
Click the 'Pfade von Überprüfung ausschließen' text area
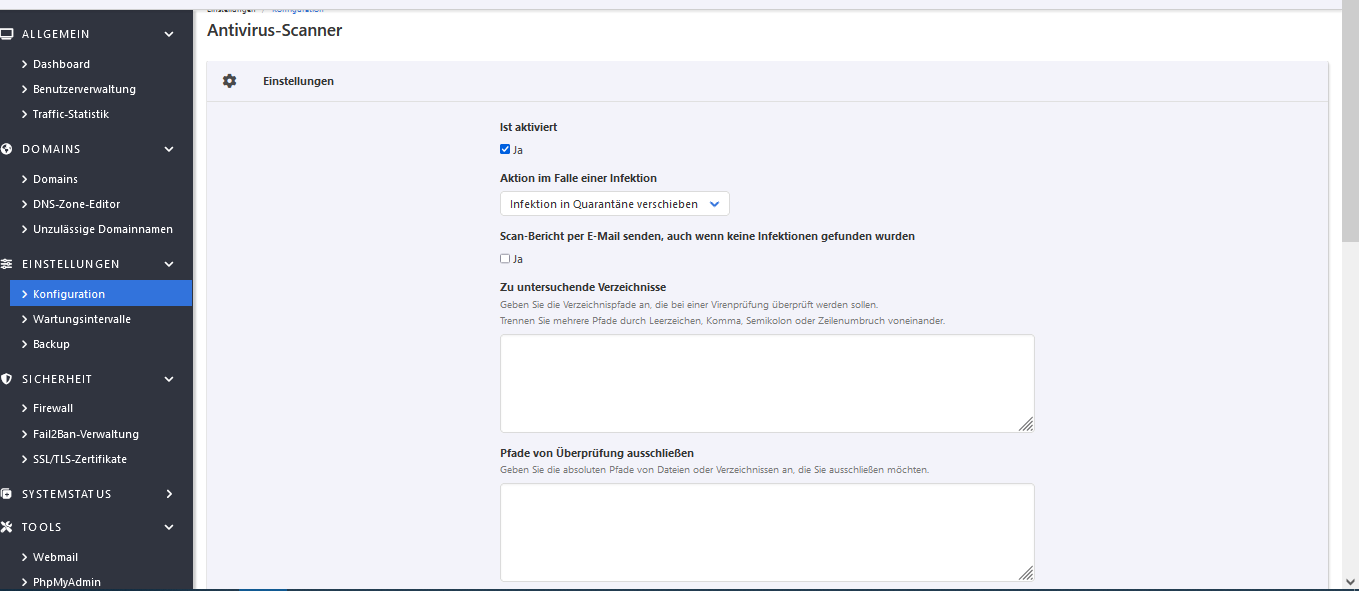pyautogui.click(x=766, y=532)
